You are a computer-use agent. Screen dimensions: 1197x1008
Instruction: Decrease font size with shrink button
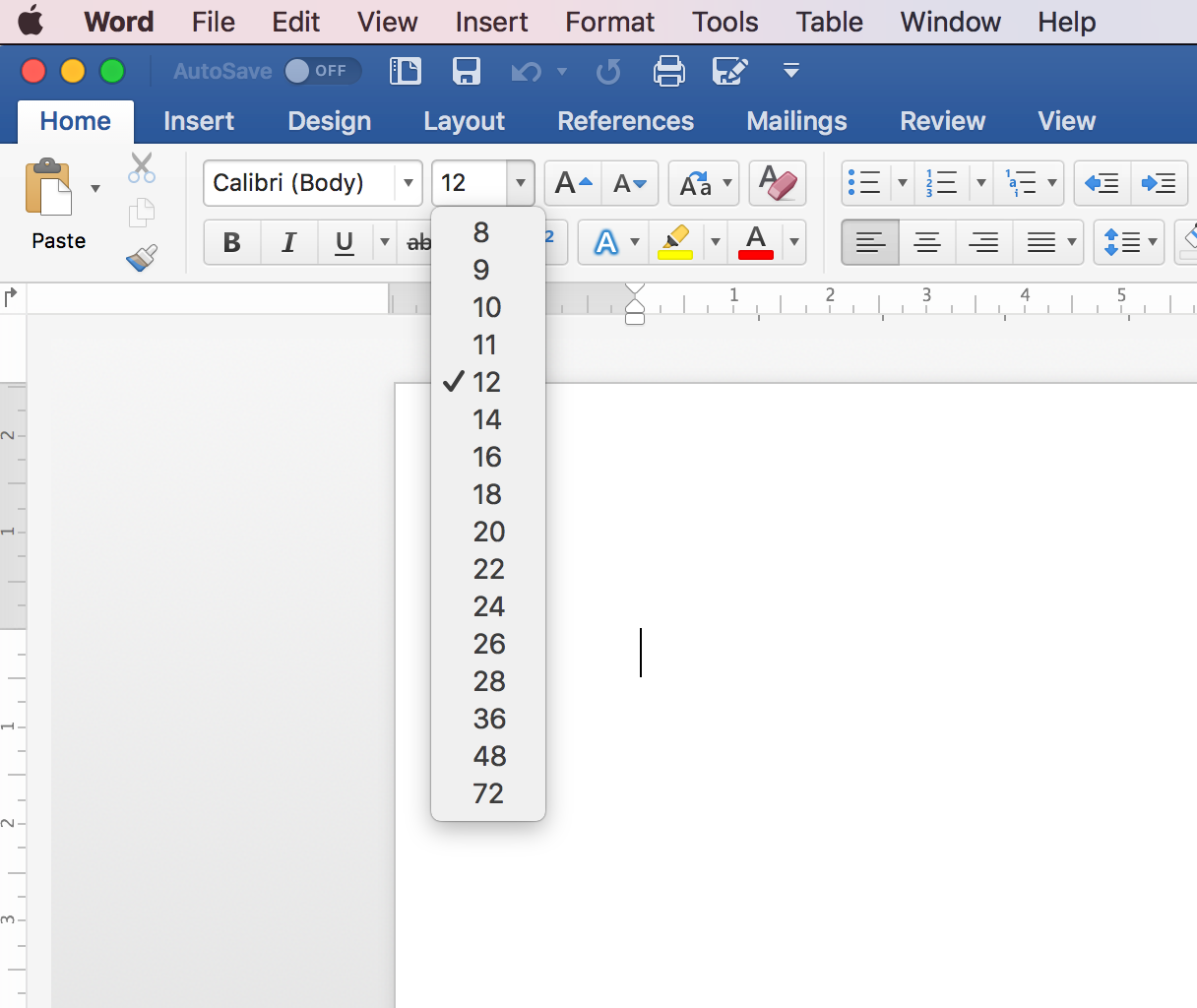coord(629,183)
